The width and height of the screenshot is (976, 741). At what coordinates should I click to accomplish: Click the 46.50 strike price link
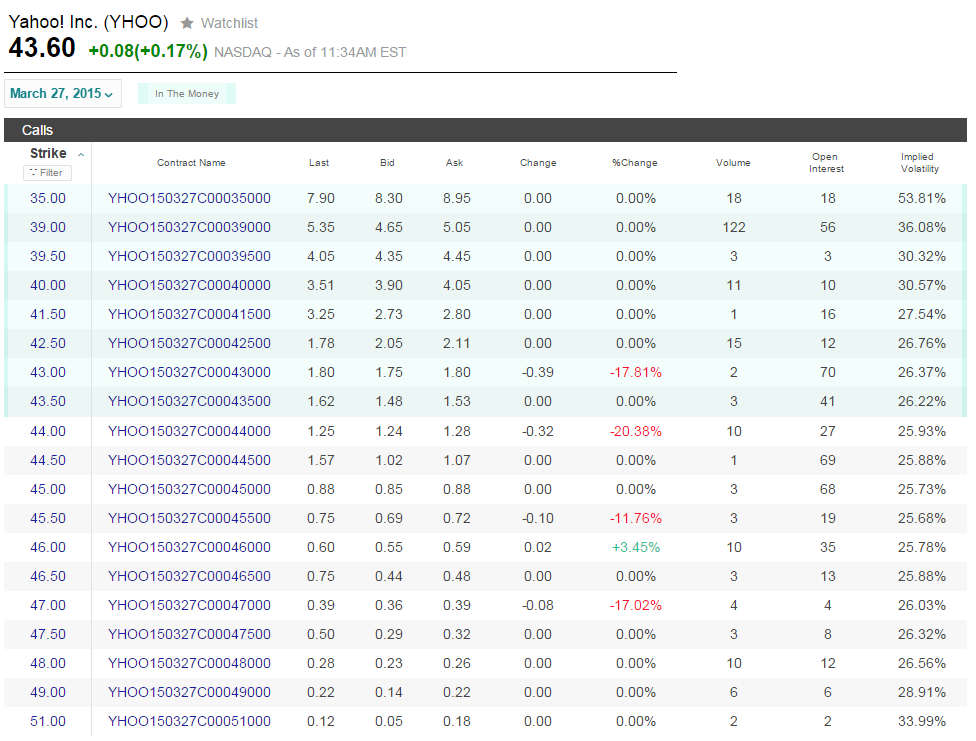coord(48,576)
